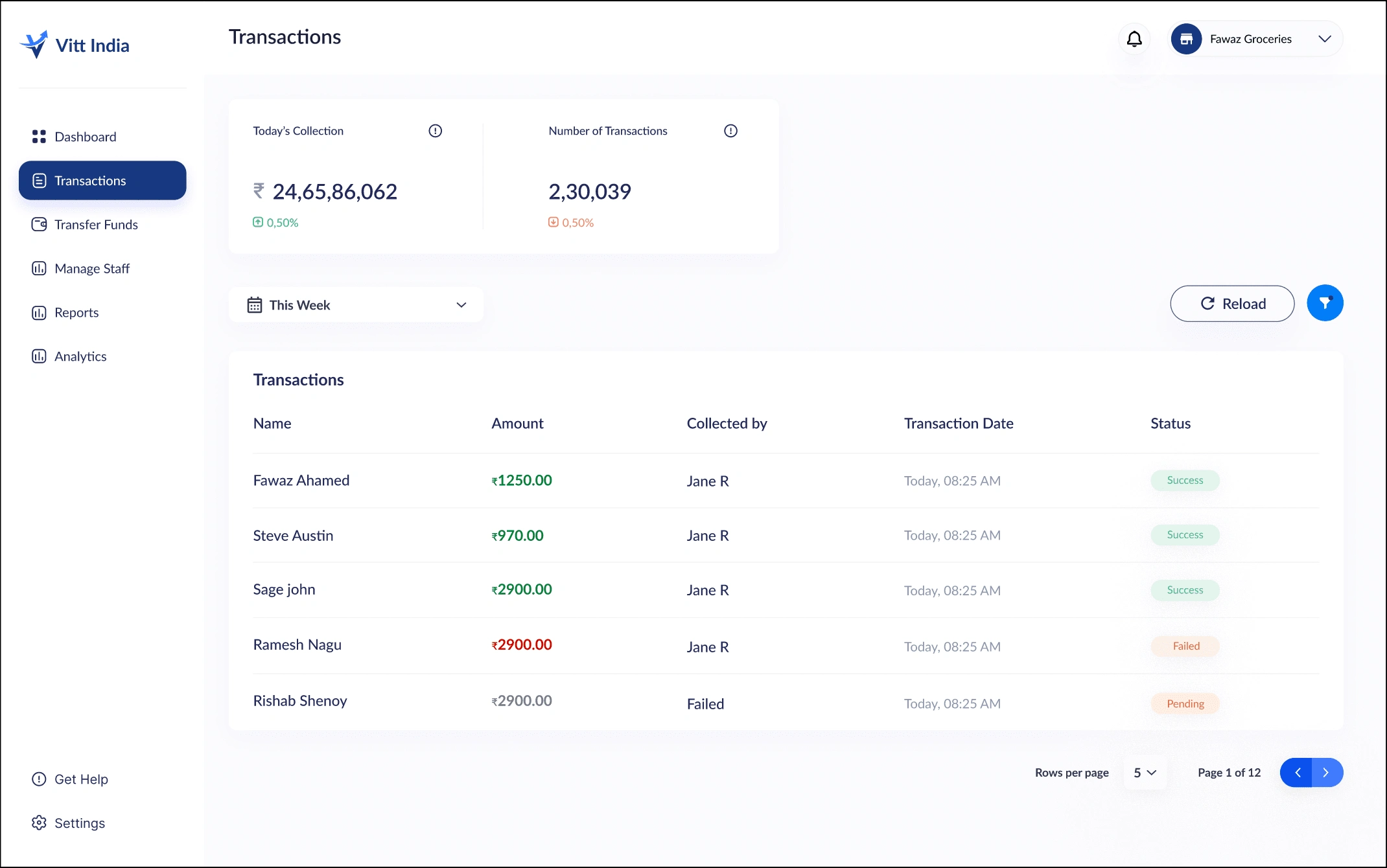Click the Transactions list icon in sidebar
Viewport: 1387px width, 868px height.
[39, 181]
